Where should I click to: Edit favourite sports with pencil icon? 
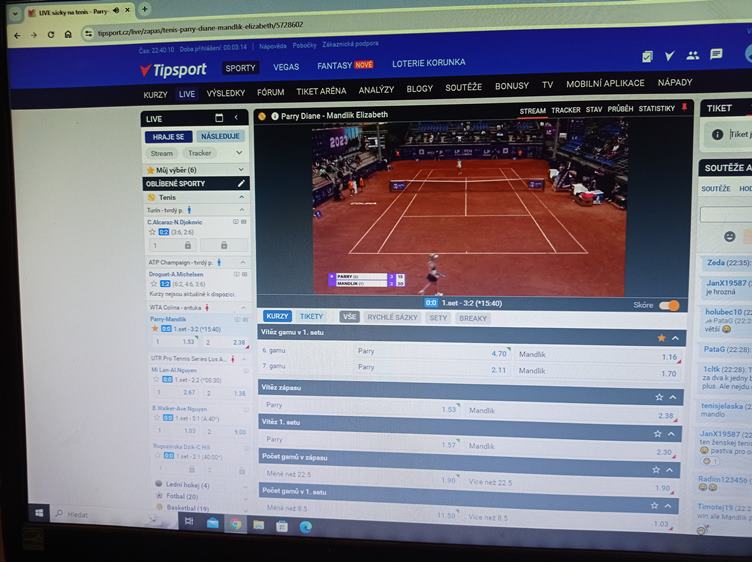[x=241, y=183]
